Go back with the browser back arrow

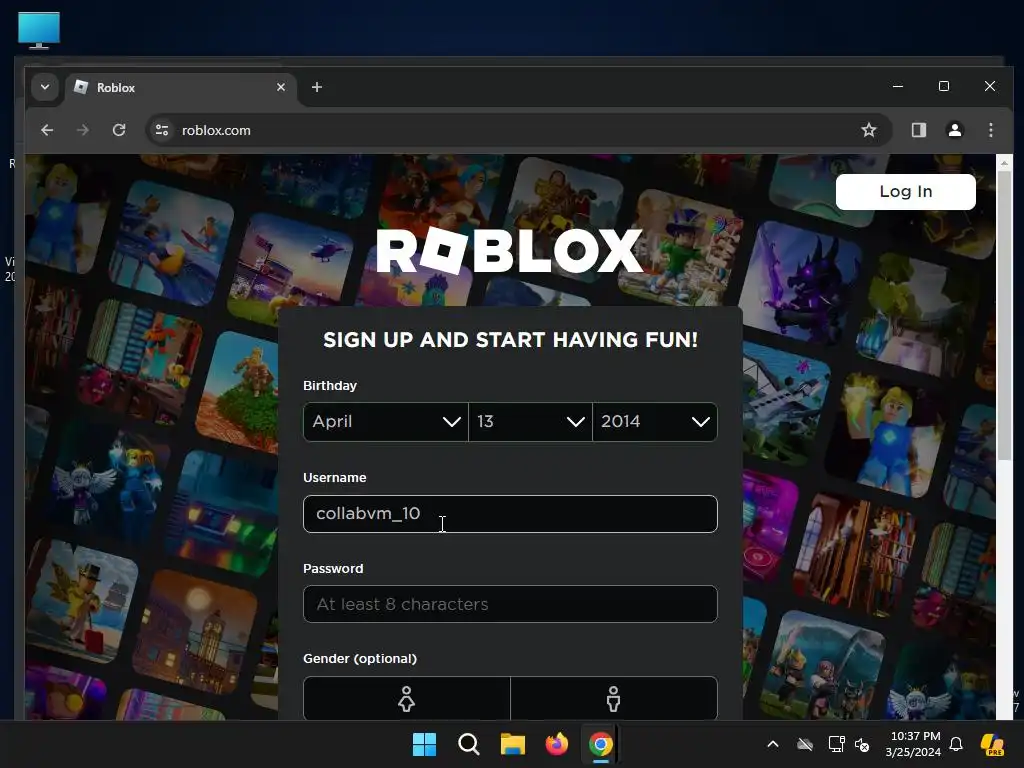pos(47,130)
